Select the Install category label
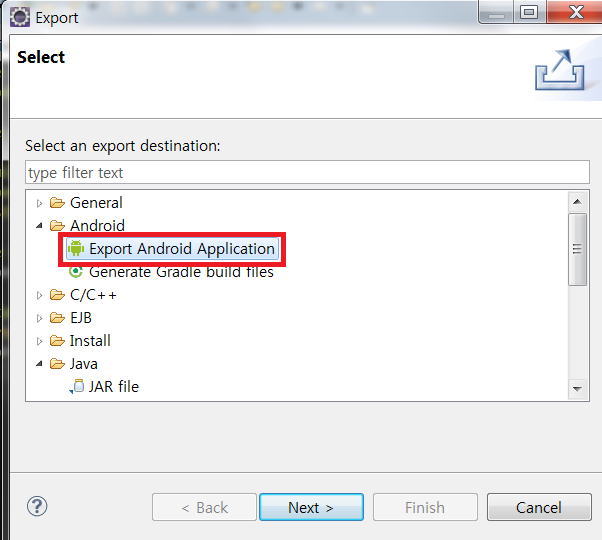Image resolution: width=602 pixels, height=540 pixels. click(90, 341)
